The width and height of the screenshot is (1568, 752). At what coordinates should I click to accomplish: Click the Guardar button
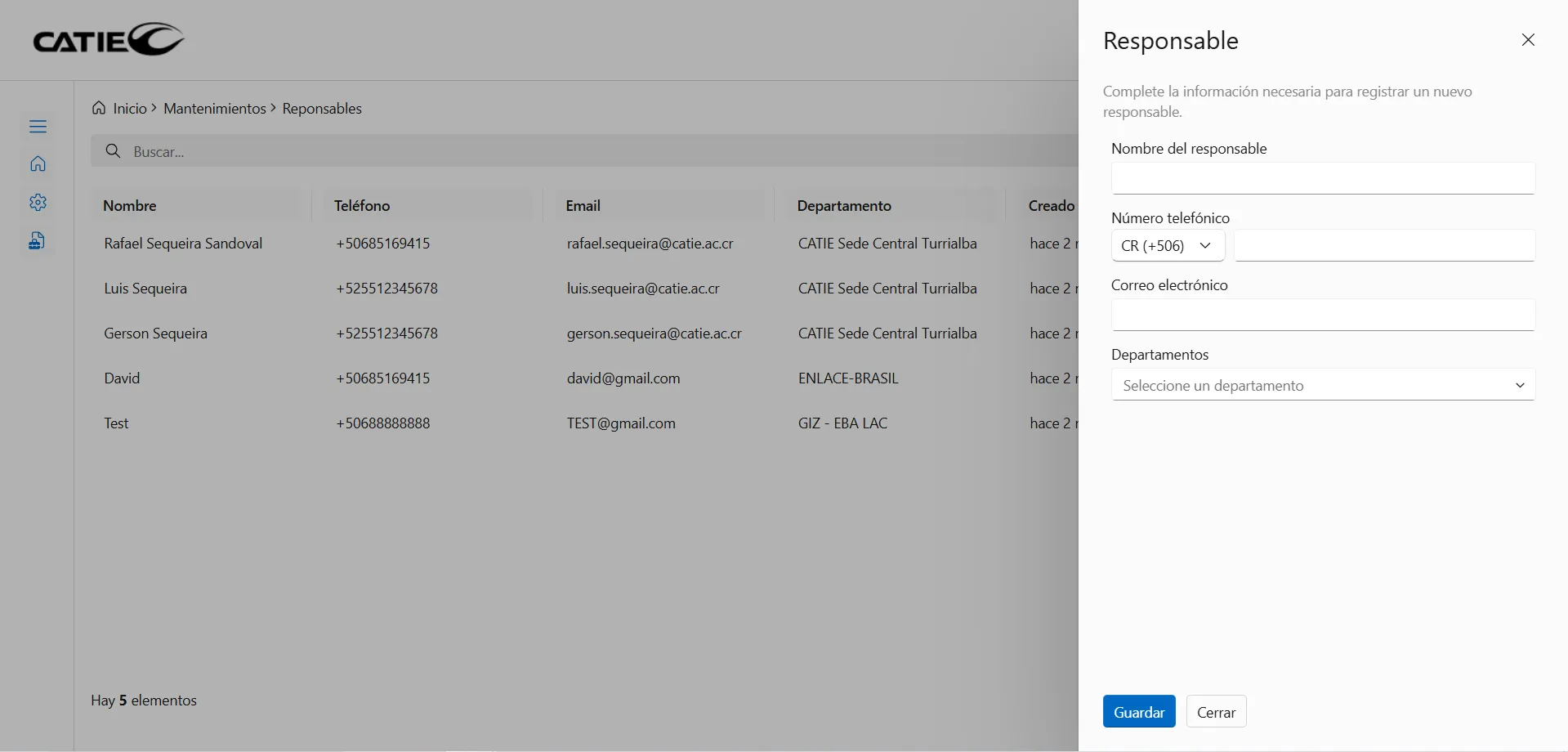pos(1138,712)
